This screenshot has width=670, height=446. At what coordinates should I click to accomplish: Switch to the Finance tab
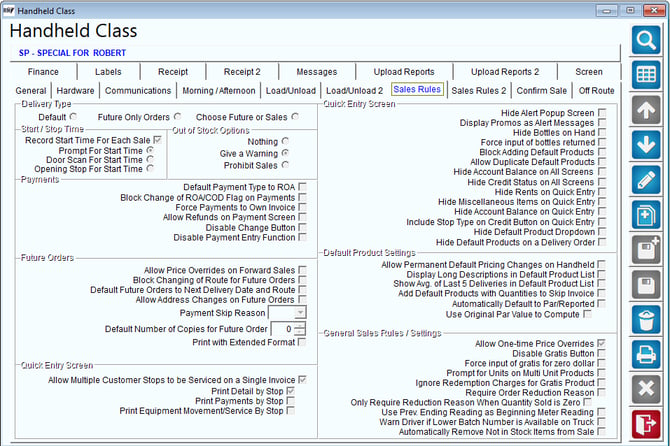[43, 72]
